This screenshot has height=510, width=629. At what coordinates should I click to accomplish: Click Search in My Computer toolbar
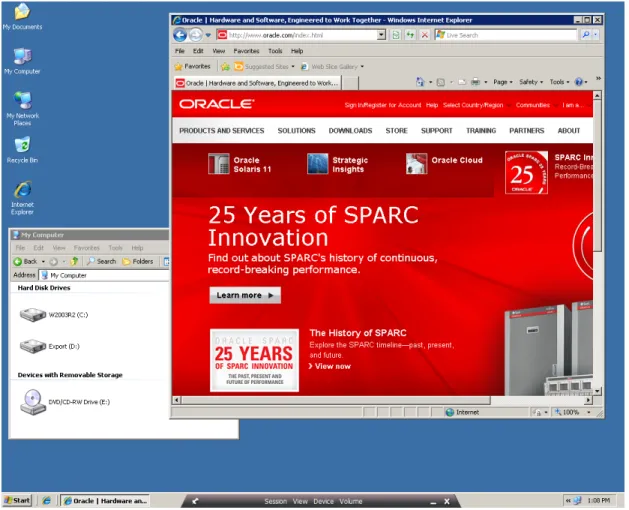click(101, 262)
